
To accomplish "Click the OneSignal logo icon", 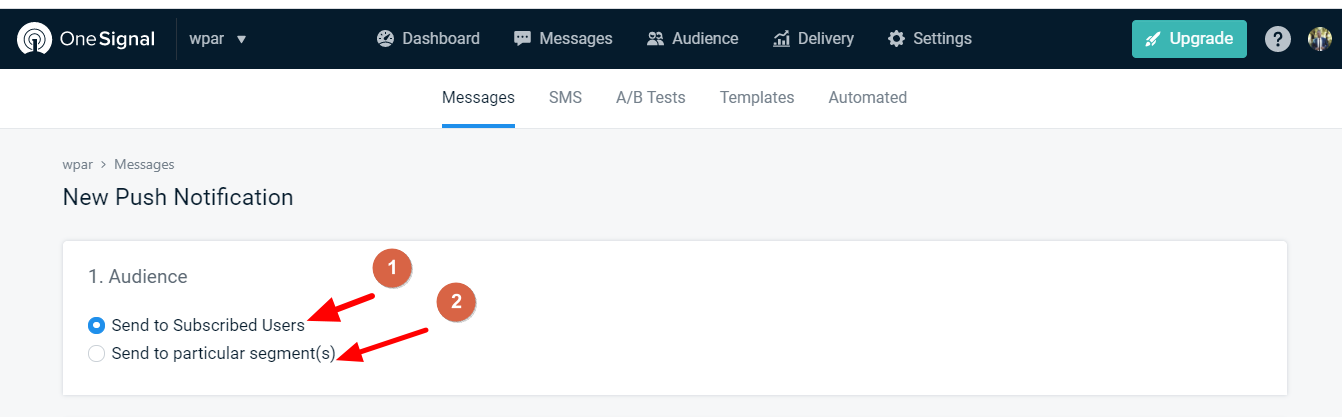I will coord(36,39).
